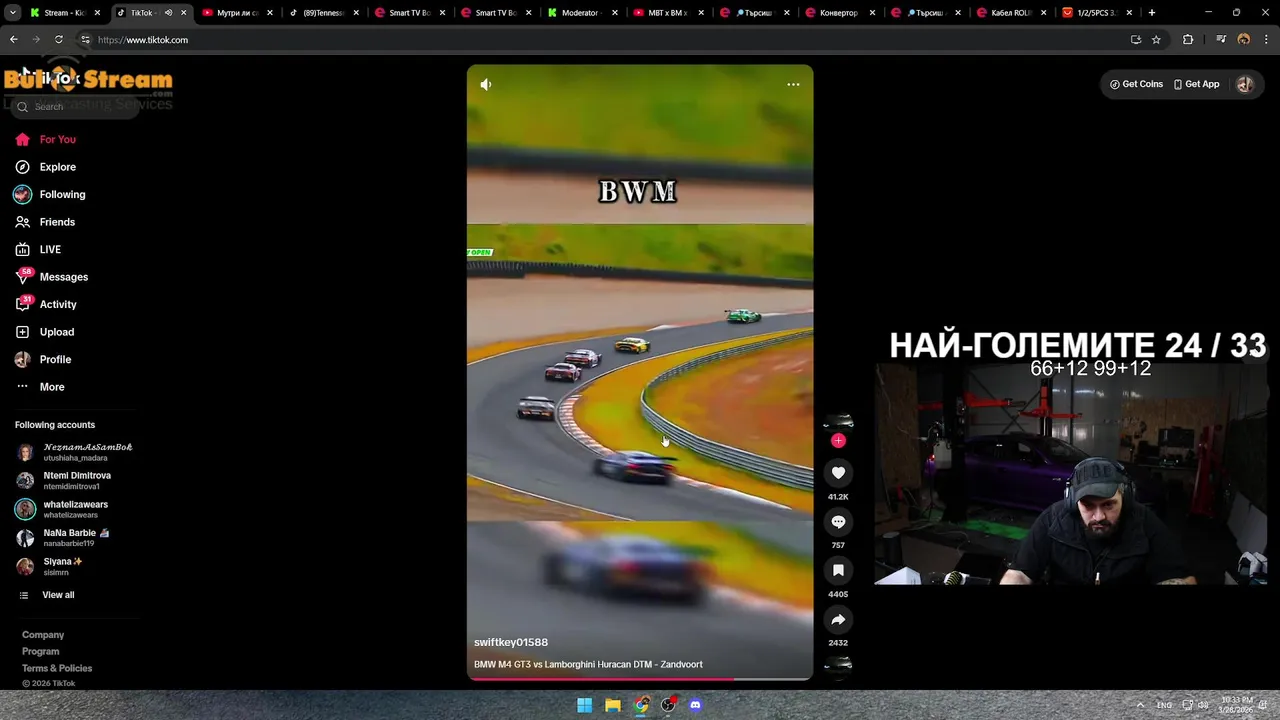Open the Windows Start menu
Image resolution: width=1280 pixels, height=720 pixels.
pyautogui.click(x=584, y=705)
